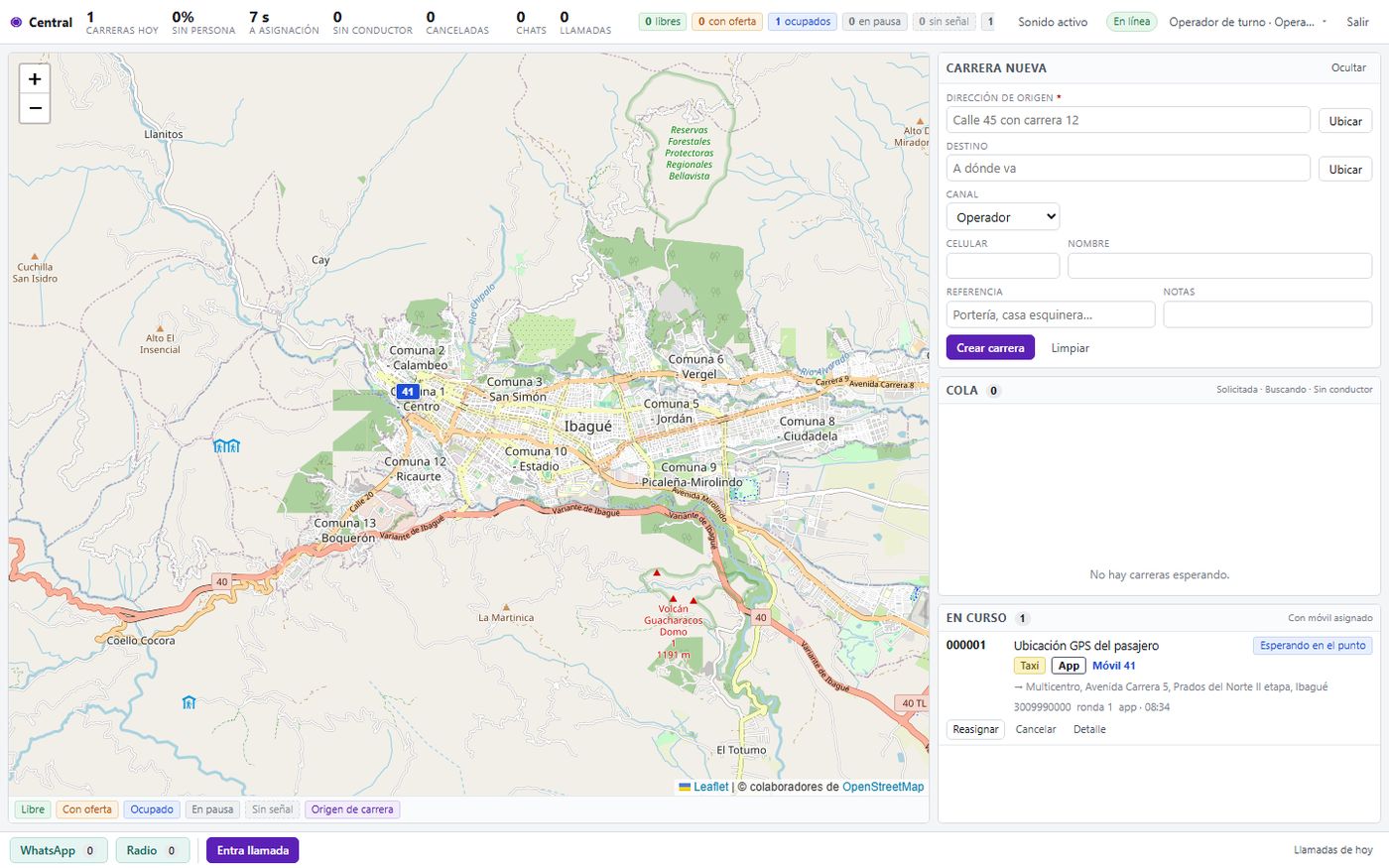Open the Canal dropdown set to Operador
Viewport: 1389px width, 868px height.
pos(1003,217)
